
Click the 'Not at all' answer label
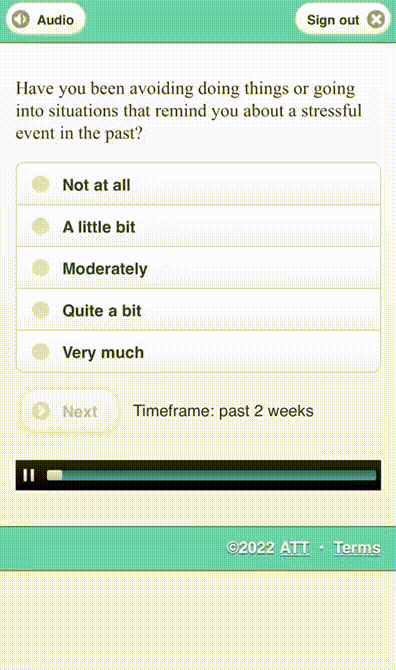pos(97,185)
